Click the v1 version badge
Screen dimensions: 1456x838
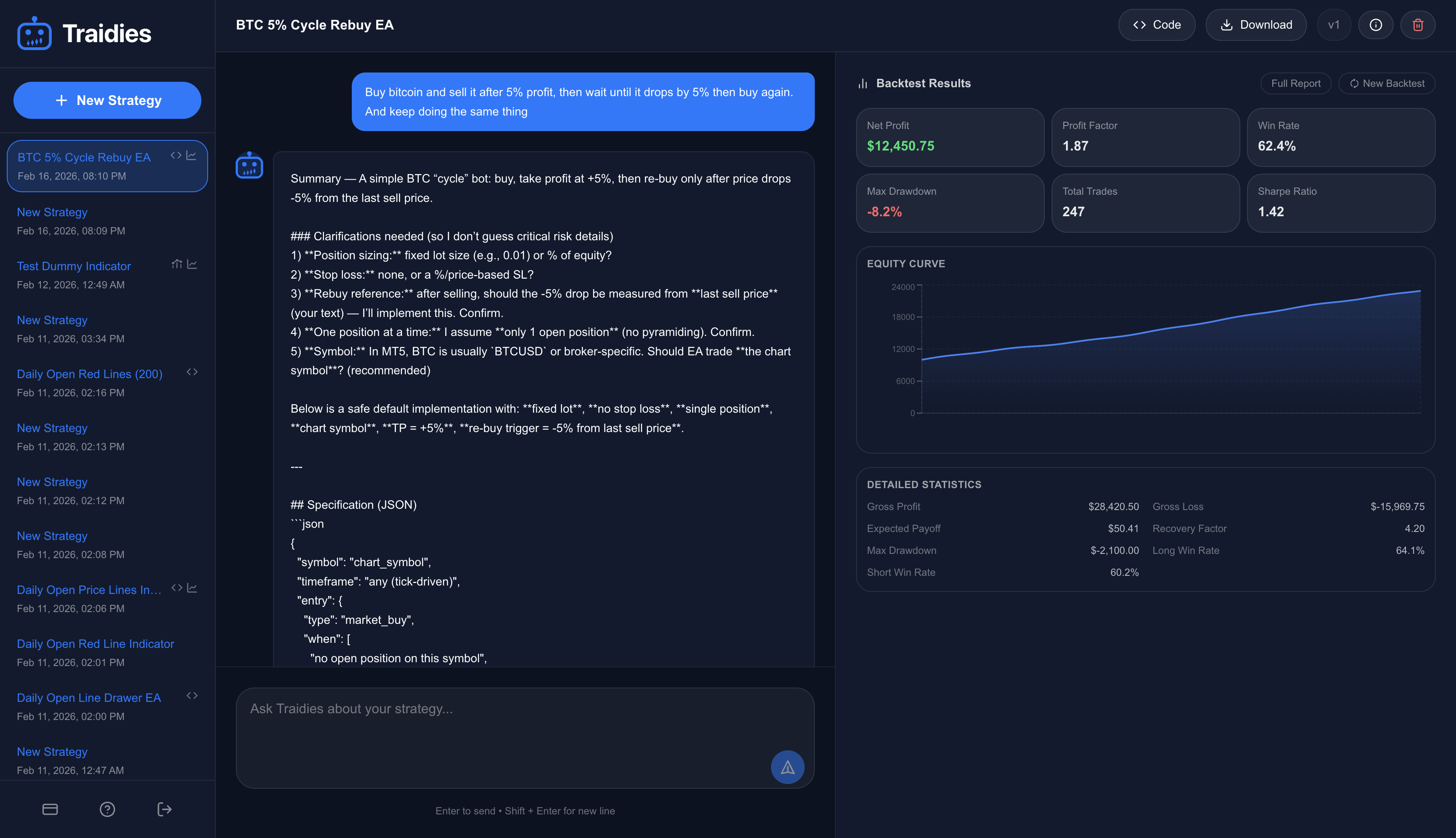click(1333, 25)
